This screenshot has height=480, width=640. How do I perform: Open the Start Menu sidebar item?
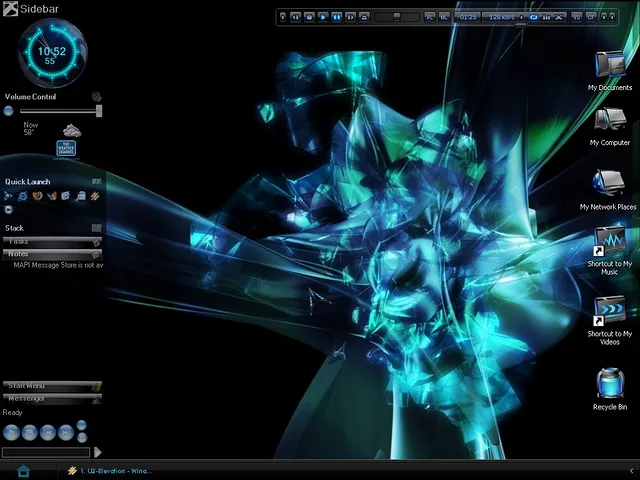pos(50,386)
